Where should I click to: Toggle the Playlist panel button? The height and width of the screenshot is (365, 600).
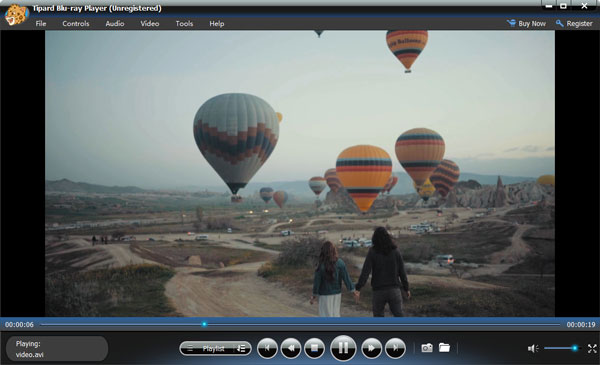coord(207,349)
